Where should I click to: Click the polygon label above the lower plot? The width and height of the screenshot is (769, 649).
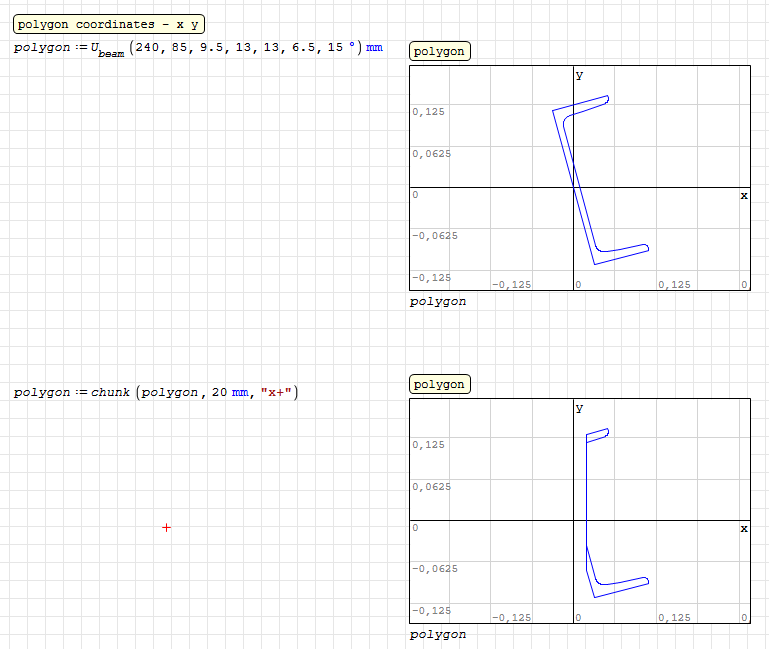(x=439, y=385)
